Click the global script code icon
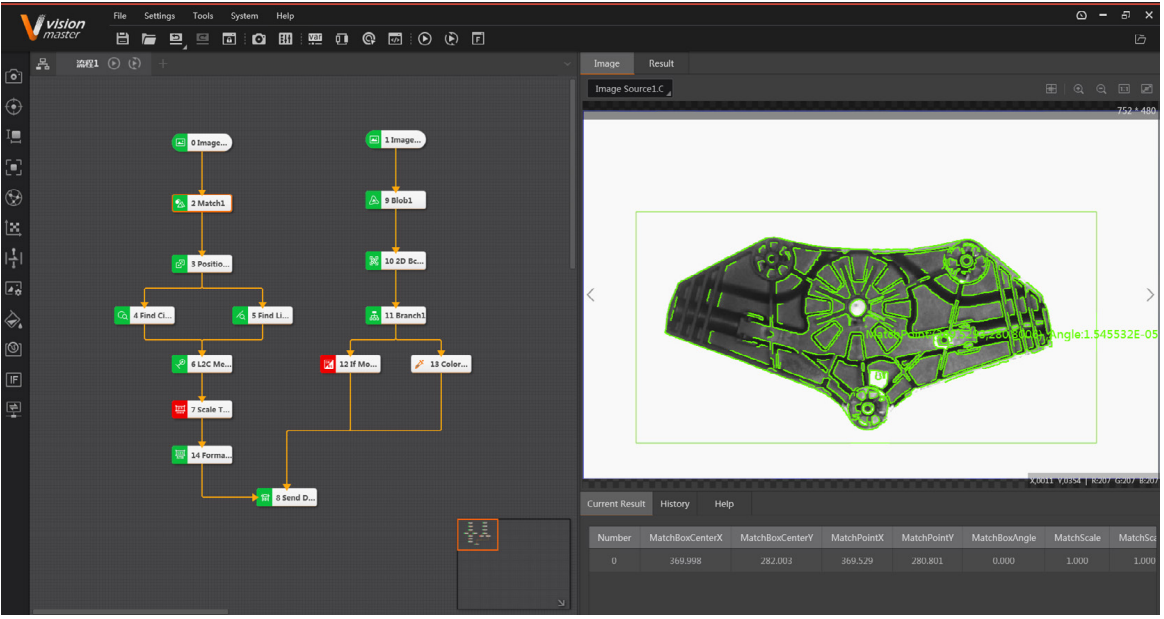This screenshot has height=619, width=1164. [x=395, y=39]
